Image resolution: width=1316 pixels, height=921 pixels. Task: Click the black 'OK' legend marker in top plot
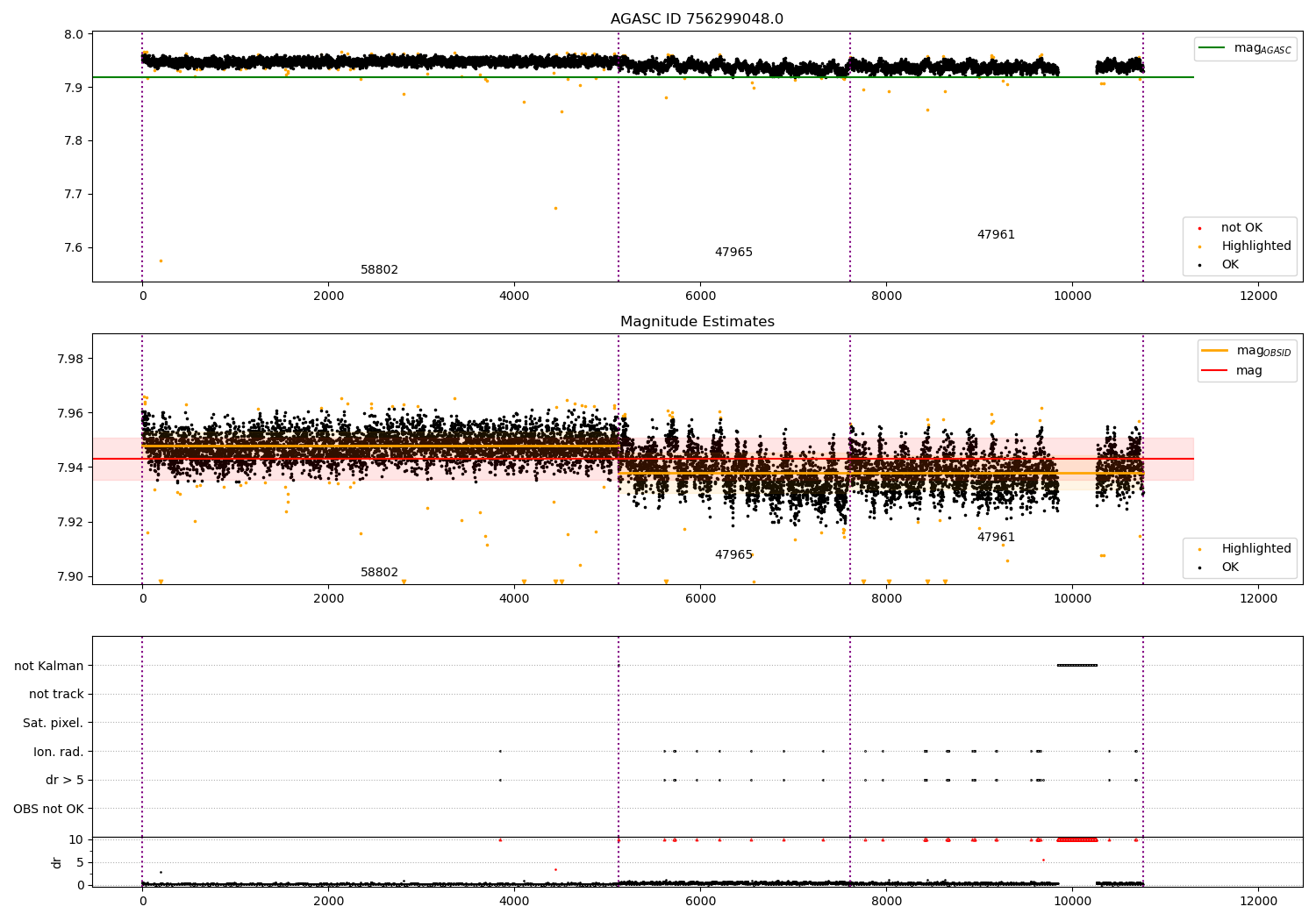coord(1199,265)
